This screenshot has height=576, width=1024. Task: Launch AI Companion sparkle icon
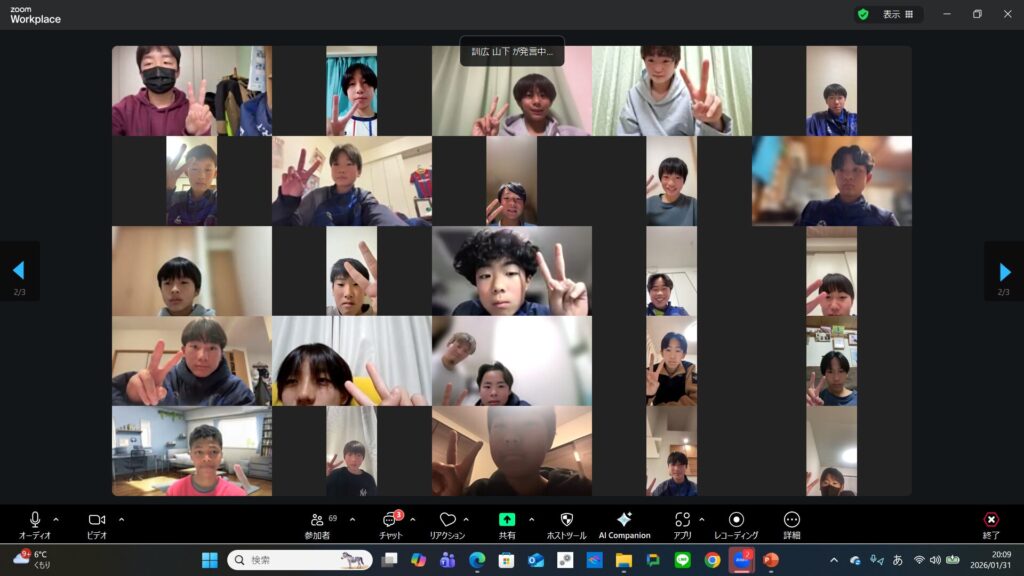click(x=624, y=520)
